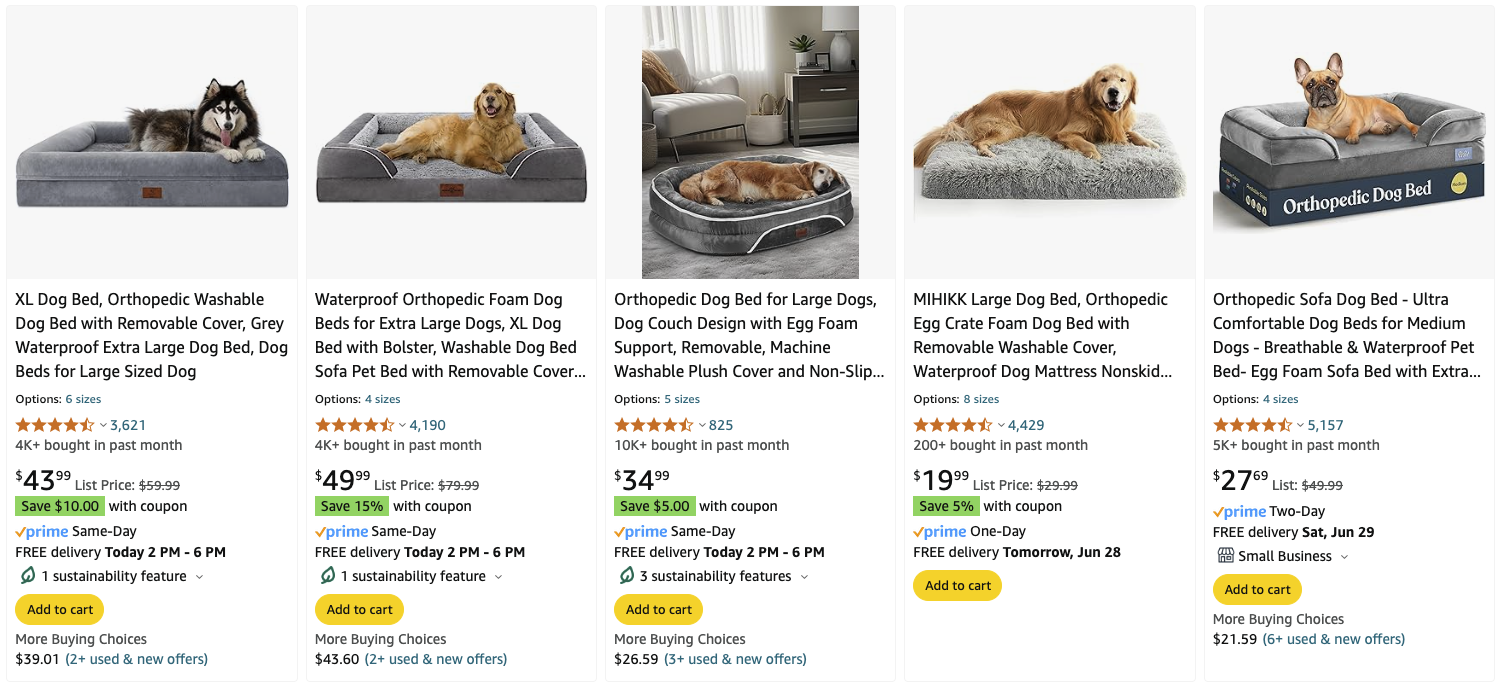Screen dimensions: 1500x686
Task: Expand the 3 sustainability features dropdown
Action: click(805, 577)
